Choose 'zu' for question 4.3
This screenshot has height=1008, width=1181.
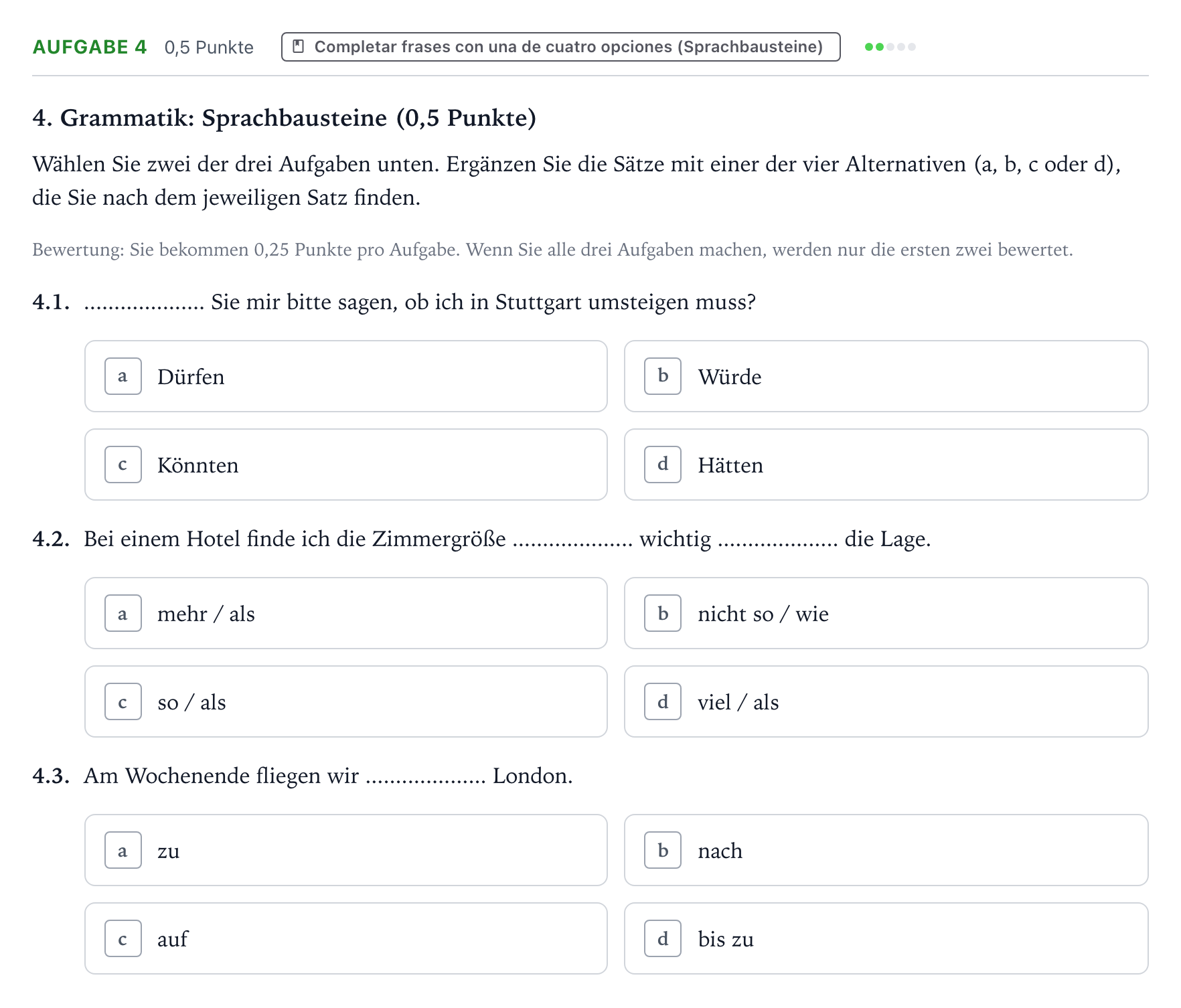click(346, 850)
